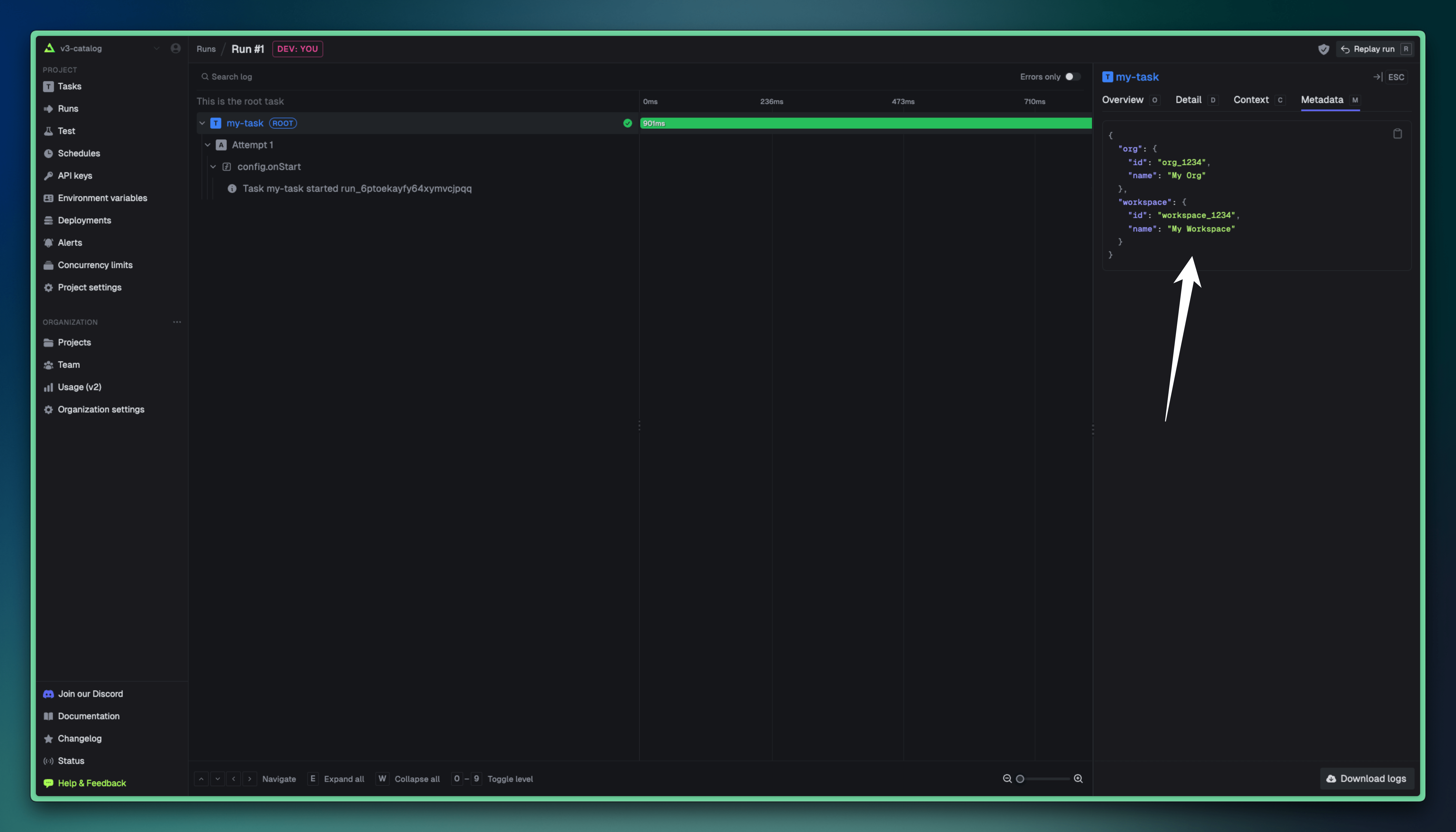Click the Usage (v2) bar chart icon
The width and height of the screenshot is (1456, 832).
coord(48,387)
